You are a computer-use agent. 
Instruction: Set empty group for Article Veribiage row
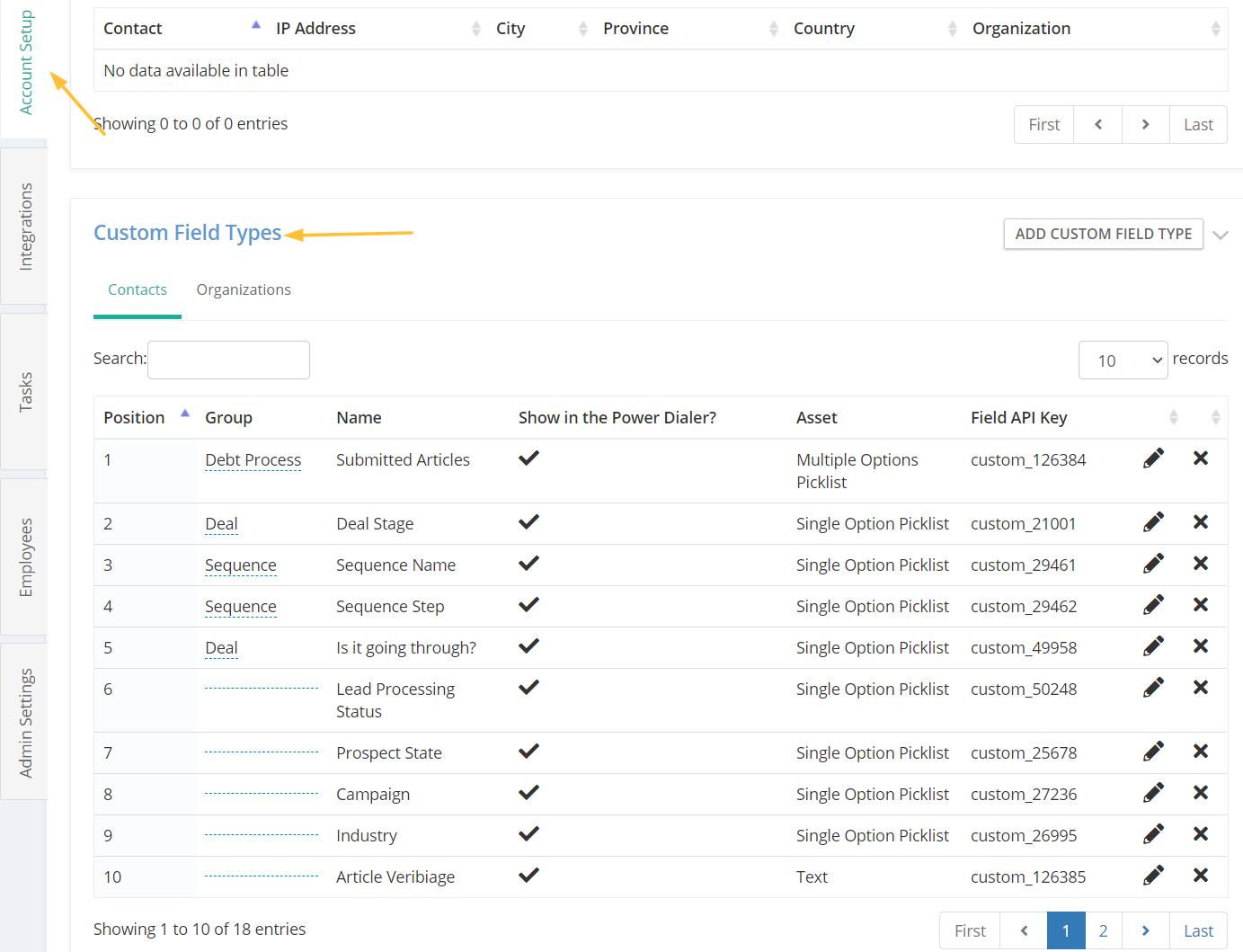[x=262, y=876]
